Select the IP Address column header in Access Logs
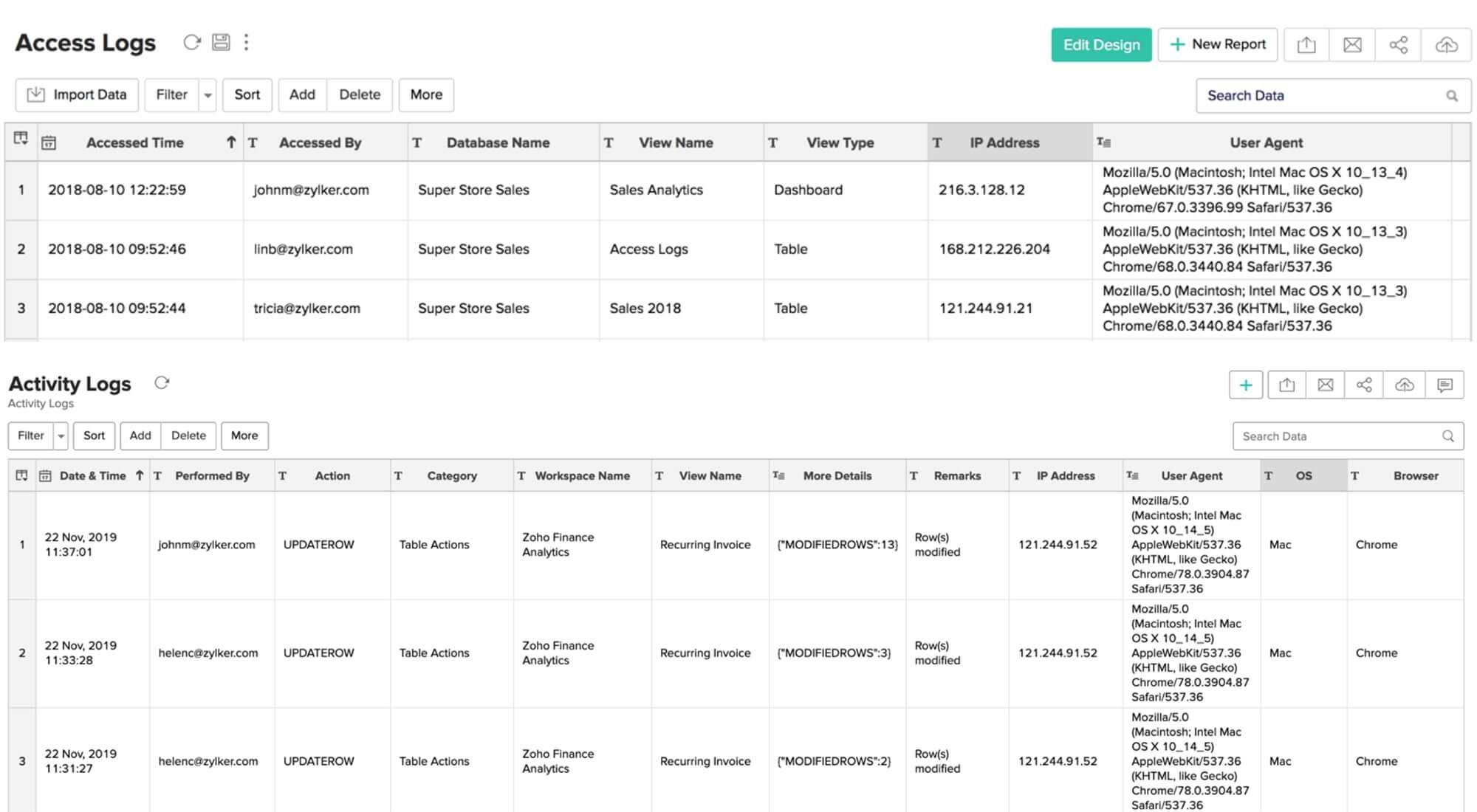1477x812 pixels. (x=1004, y=142)
